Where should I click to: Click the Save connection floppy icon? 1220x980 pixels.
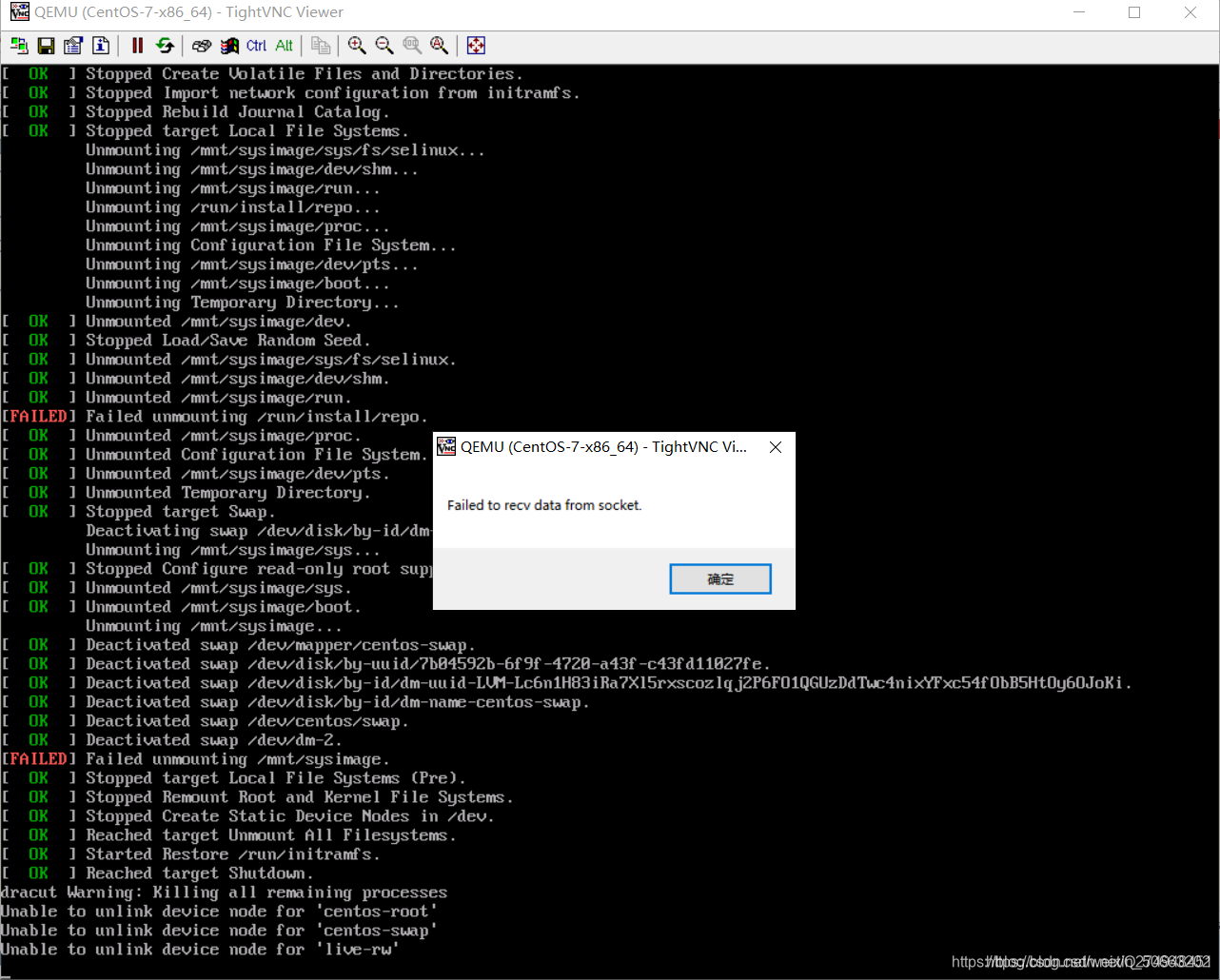46,46
